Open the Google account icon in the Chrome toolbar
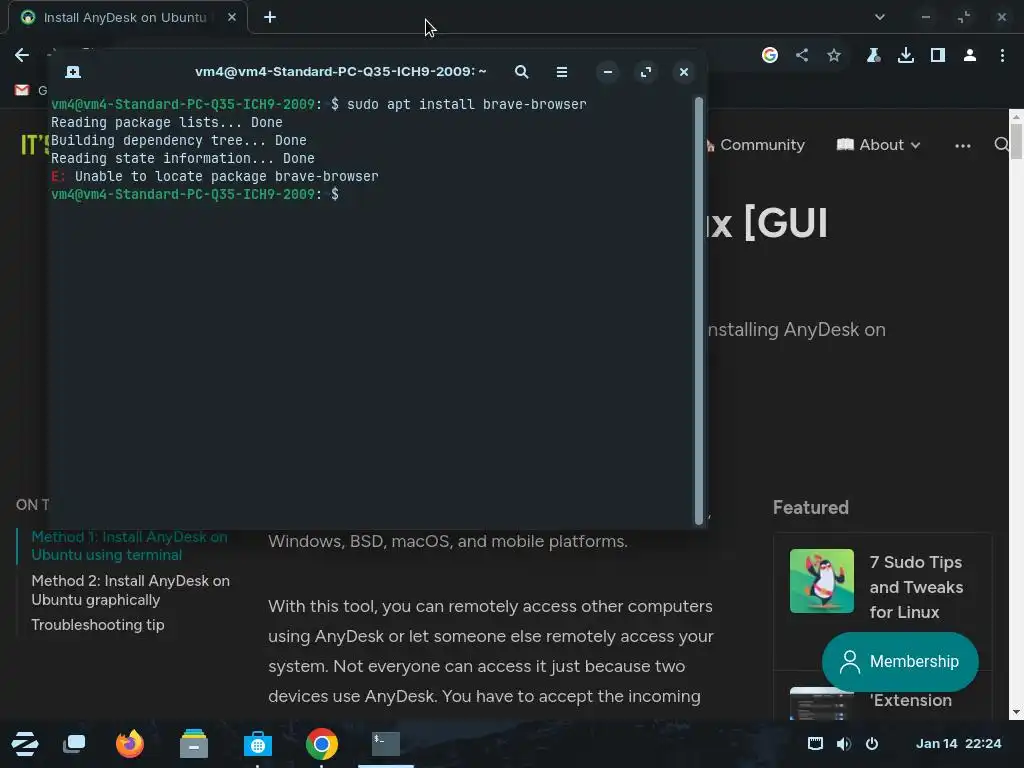1024x768 pixels. click(x=770, y=55)
